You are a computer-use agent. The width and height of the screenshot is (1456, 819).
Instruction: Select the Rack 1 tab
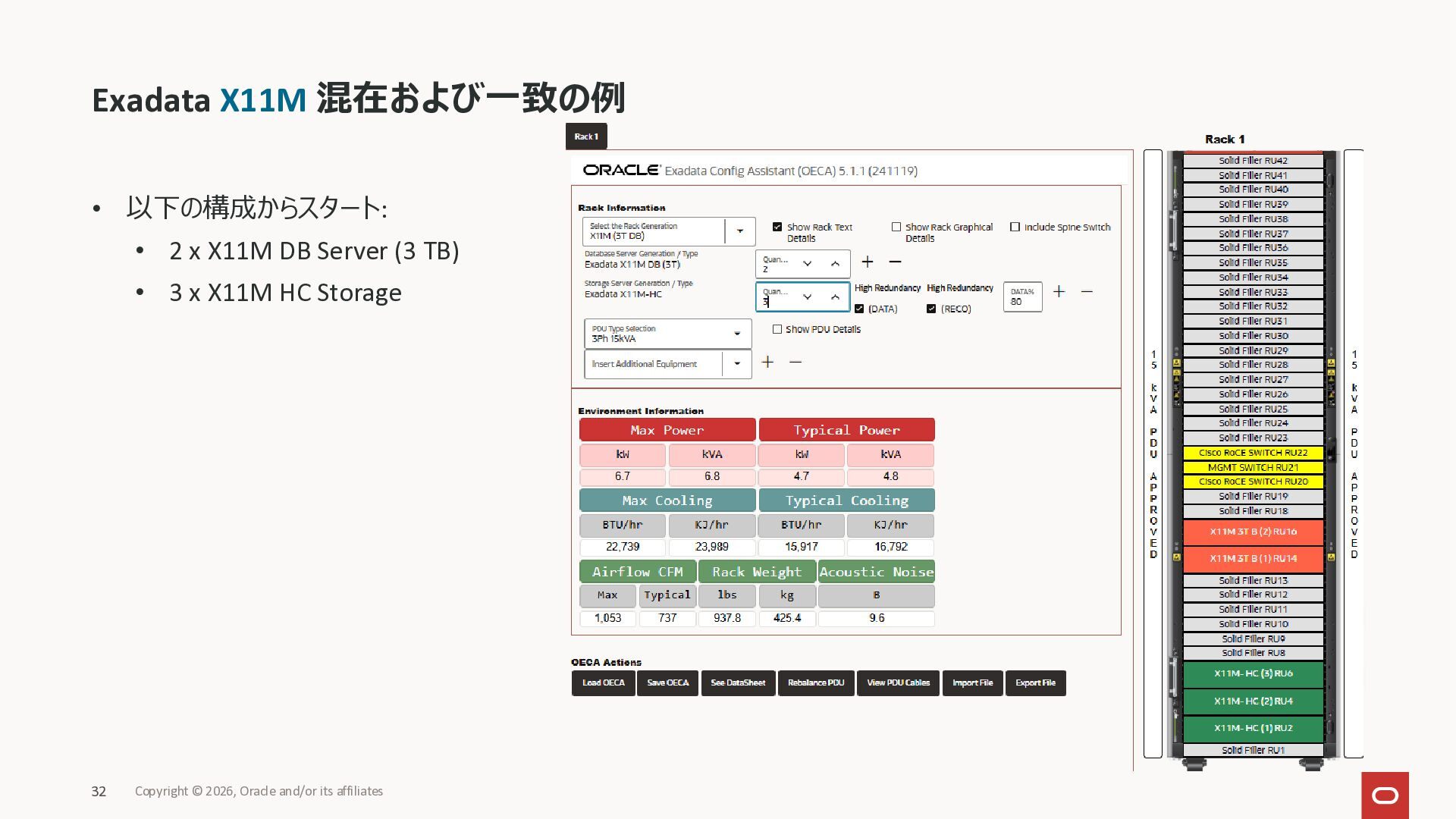pyautogui.click(x=586, y=136)
